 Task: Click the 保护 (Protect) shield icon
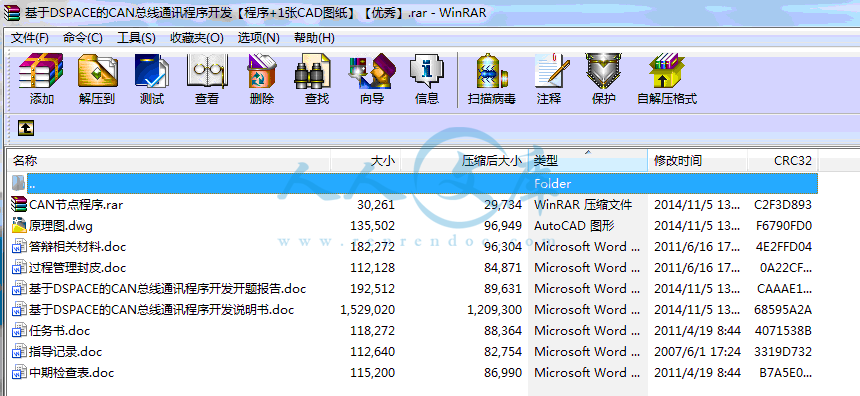pyautogui.click(x=603, y=71)
